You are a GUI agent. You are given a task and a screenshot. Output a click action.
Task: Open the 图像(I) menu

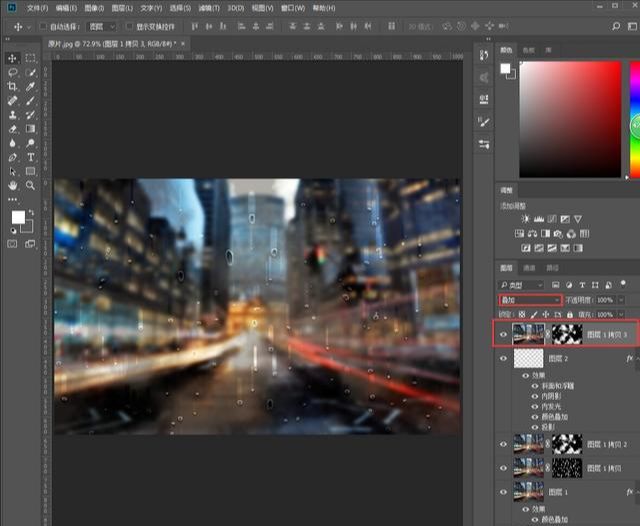(x=94, y=8)
